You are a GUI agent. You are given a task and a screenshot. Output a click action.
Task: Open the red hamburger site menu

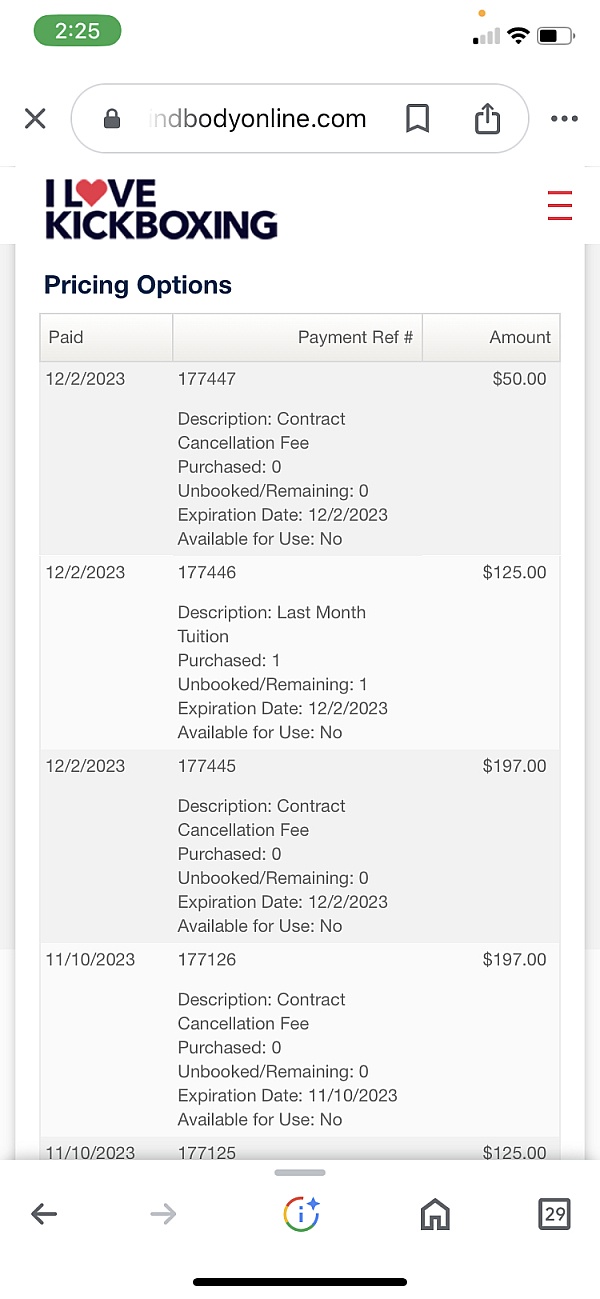(560, 204)
